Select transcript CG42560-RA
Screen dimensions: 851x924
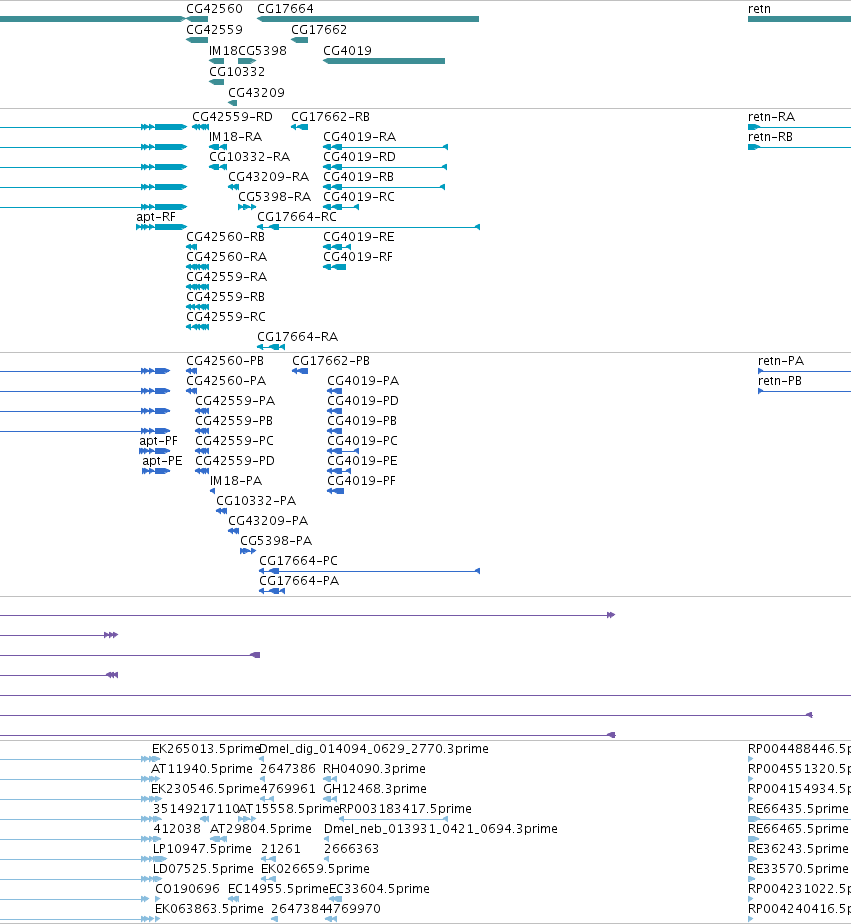pos(226,257)
